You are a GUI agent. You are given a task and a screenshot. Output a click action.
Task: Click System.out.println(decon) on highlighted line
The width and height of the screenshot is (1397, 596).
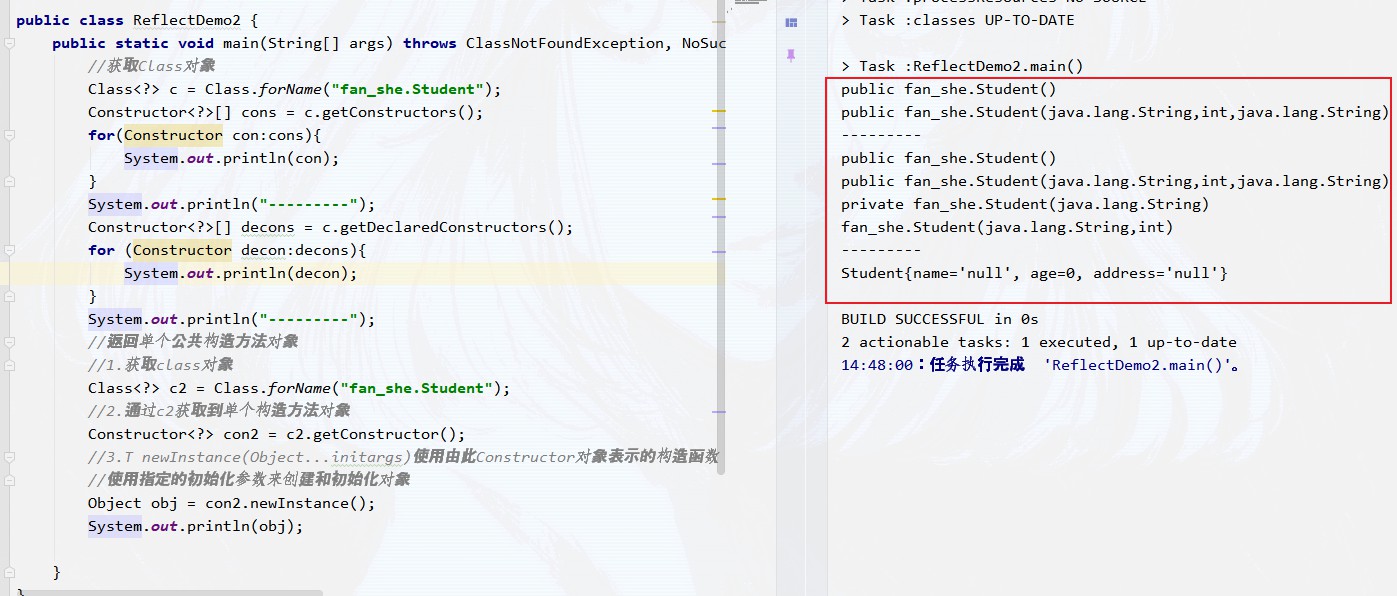[240, 273]
